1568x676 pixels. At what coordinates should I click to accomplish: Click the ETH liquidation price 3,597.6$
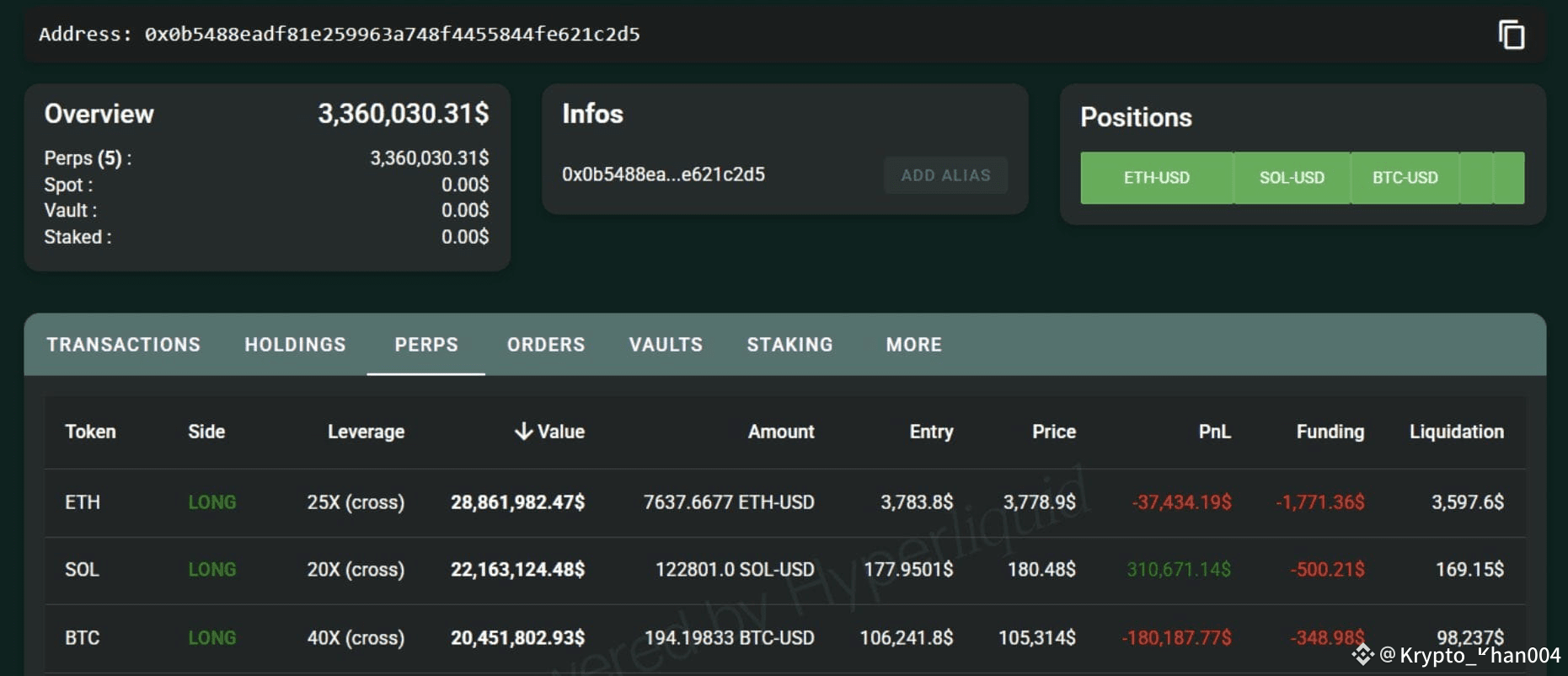coord(1468,502)
